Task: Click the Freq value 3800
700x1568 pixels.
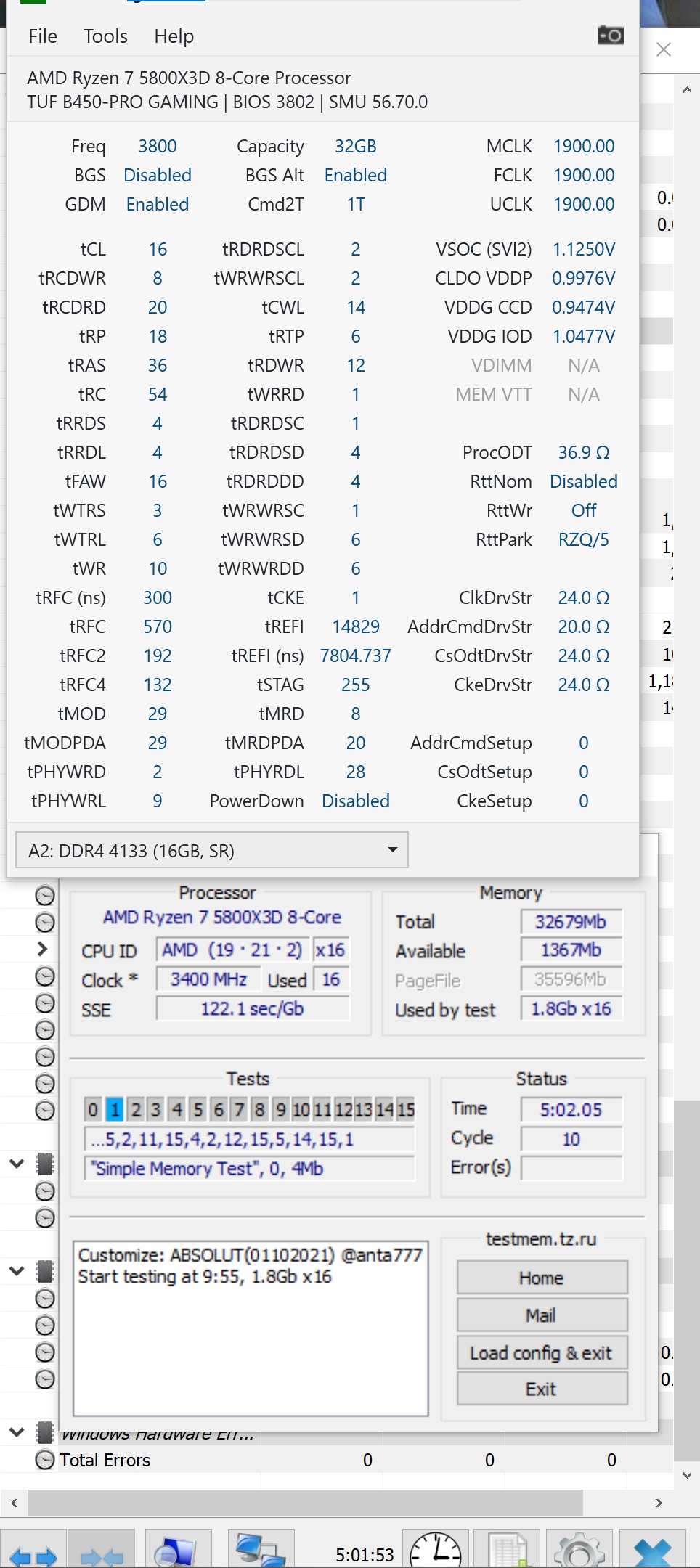Action: (158, 146)
